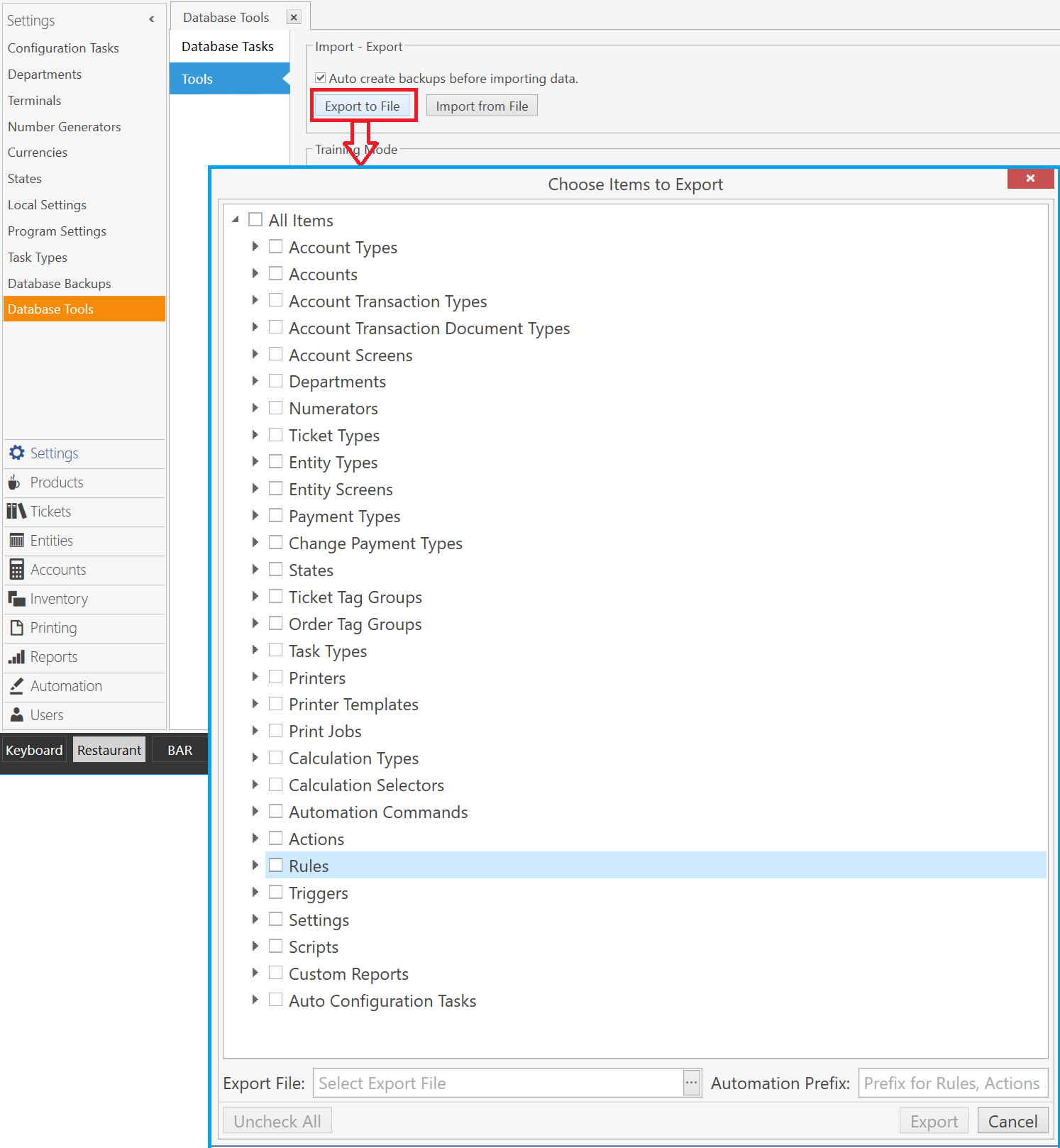Viewport: 1060px width, 1148px height.
Task: Check the All Items checkbox
Action: (x=255, y=220)
